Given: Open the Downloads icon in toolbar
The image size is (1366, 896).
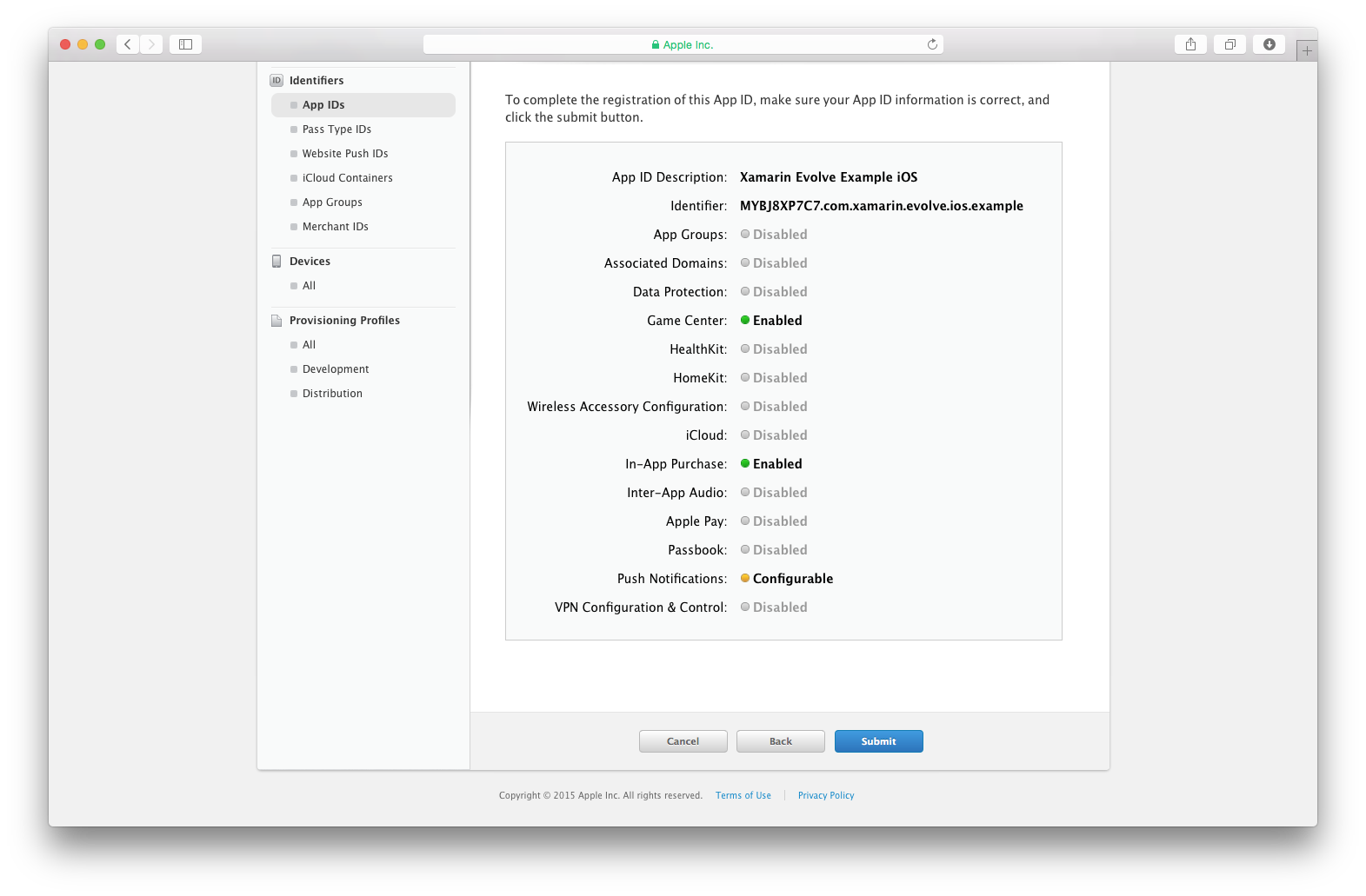Looking at the screenshot, I should (1269, 44).
